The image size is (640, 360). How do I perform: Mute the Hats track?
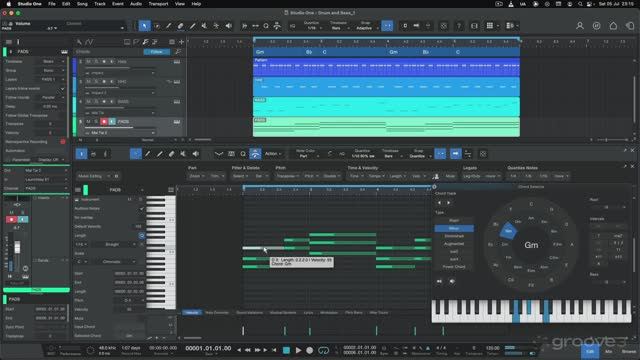coord(88,62)
